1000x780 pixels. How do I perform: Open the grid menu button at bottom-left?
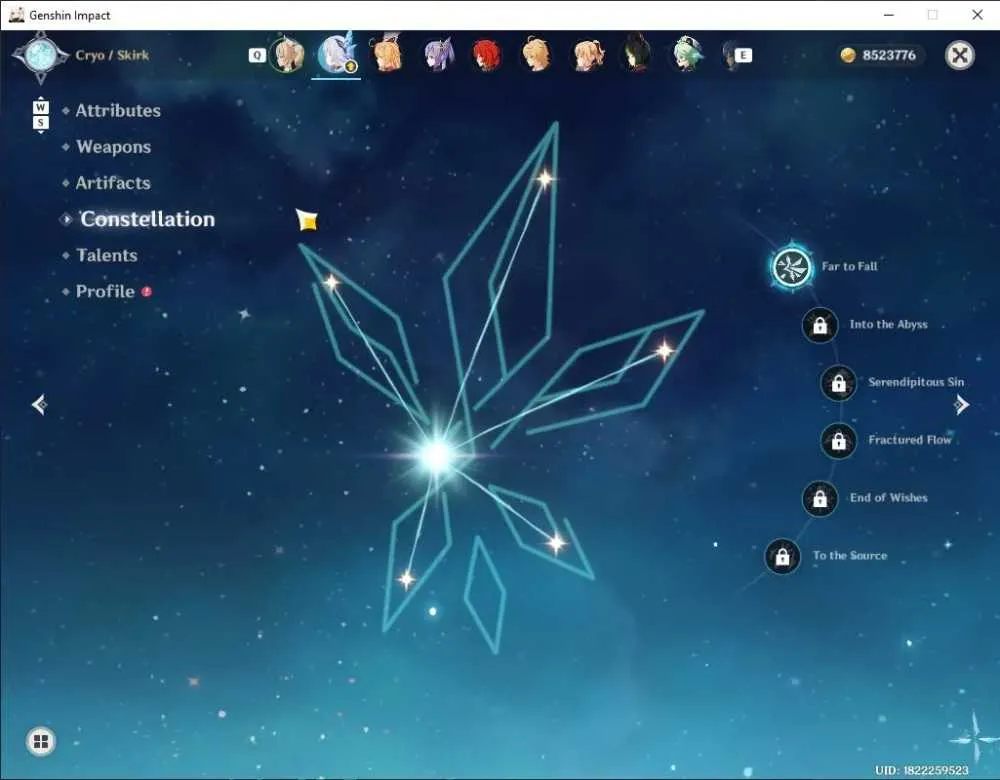(x=41, y=741)
